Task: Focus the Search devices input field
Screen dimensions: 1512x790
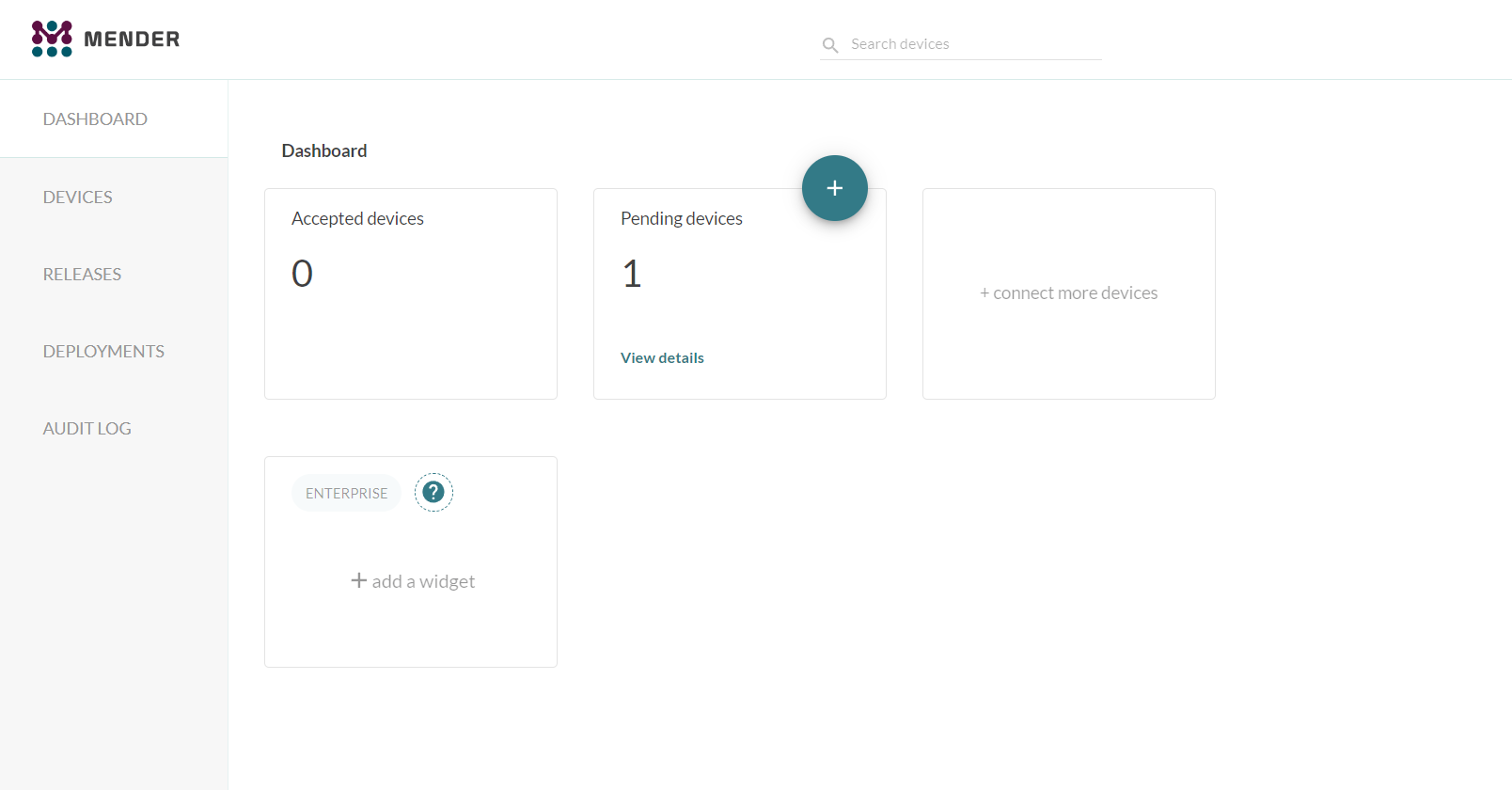Action: coord(973,44)
